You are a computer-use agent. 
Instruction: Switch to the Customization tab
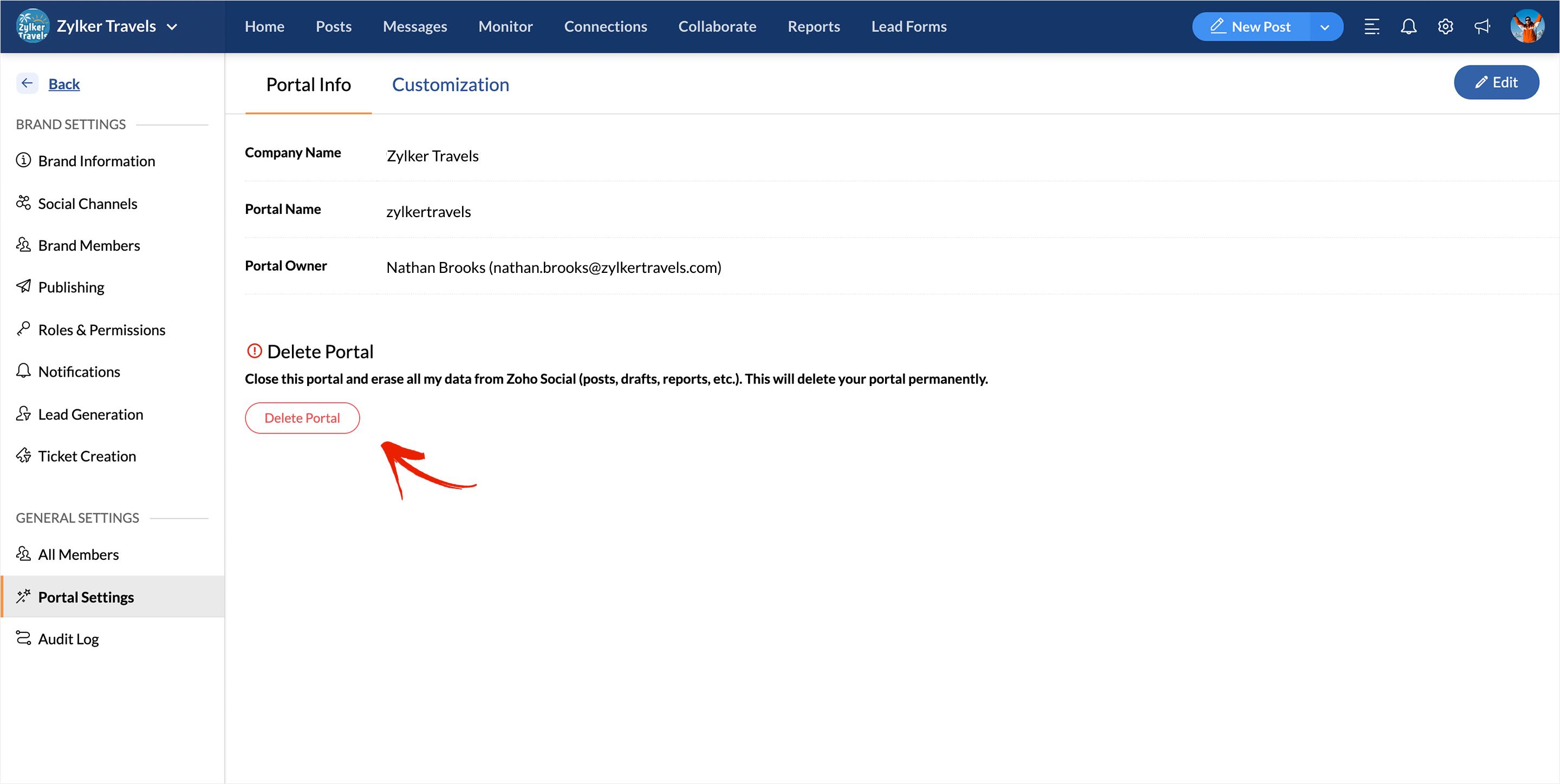[450, 85]
